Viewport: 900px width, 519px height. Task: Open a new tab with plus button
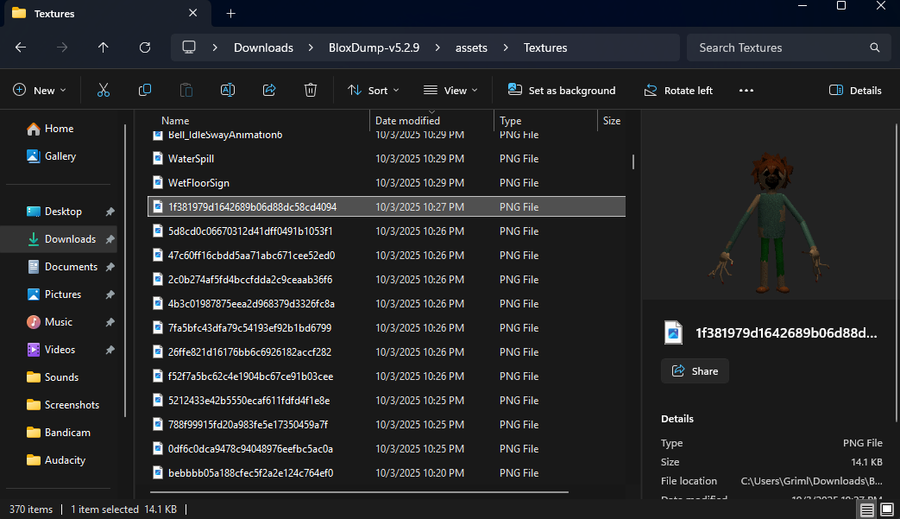(231, 14)
